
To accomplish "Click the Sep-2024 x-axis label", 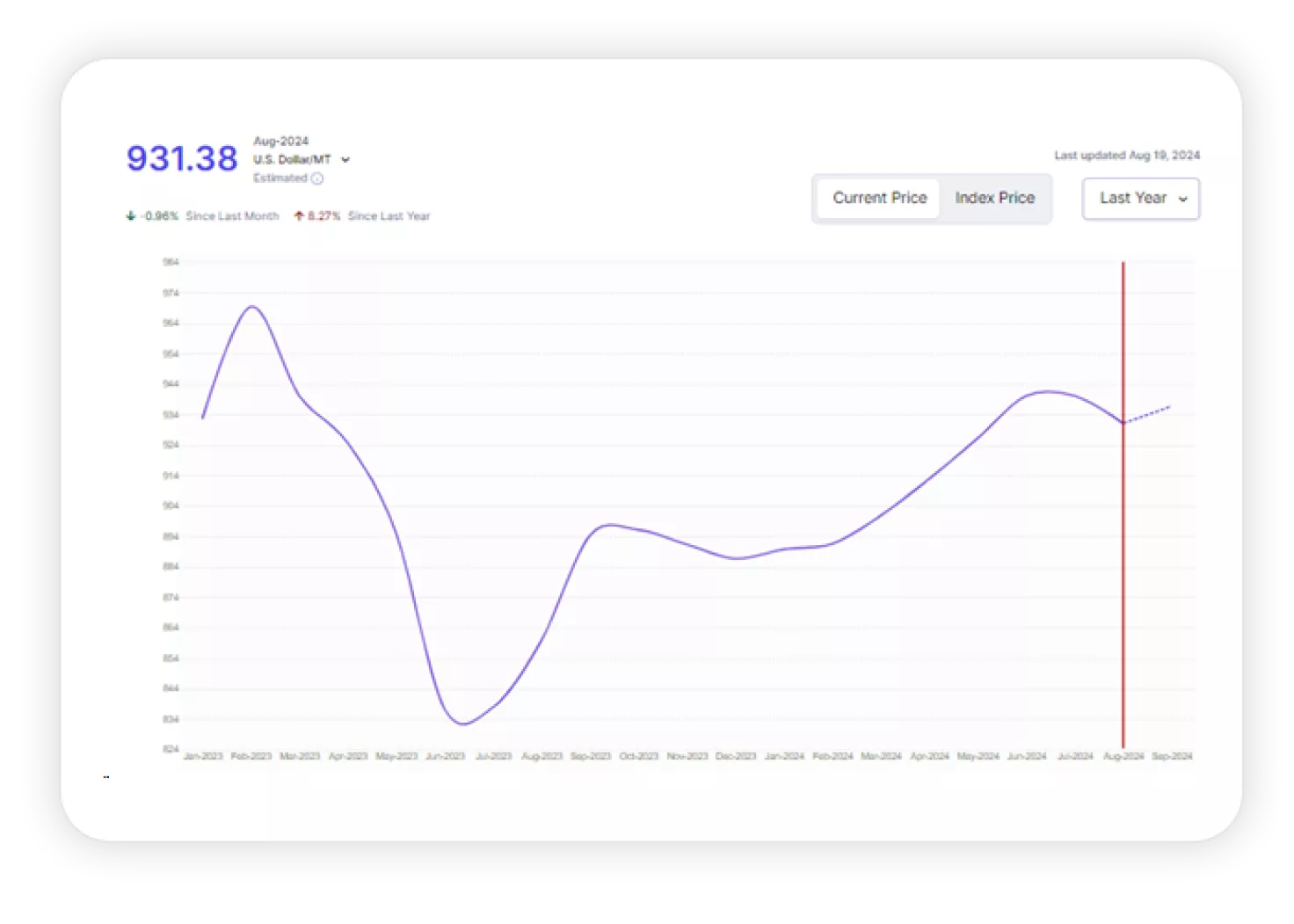I will click(1172, 756).
